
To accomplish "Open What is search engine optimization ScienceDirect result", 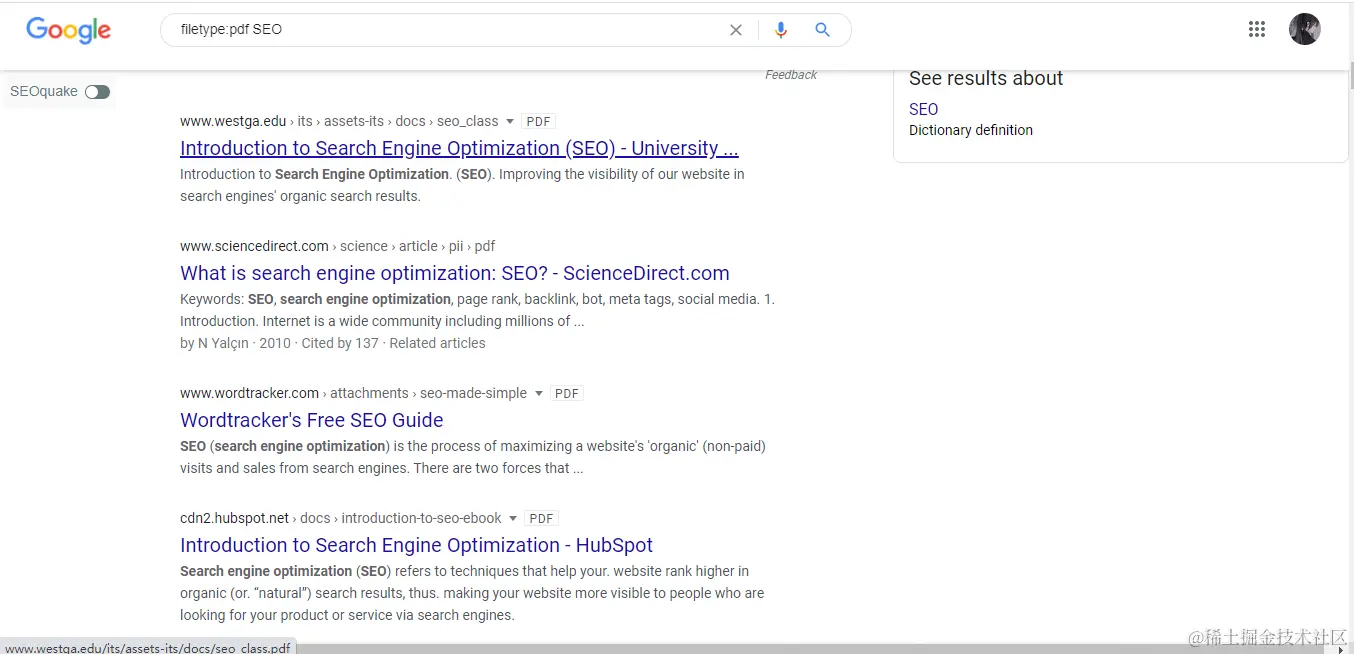I will click(x=455, y=273).
